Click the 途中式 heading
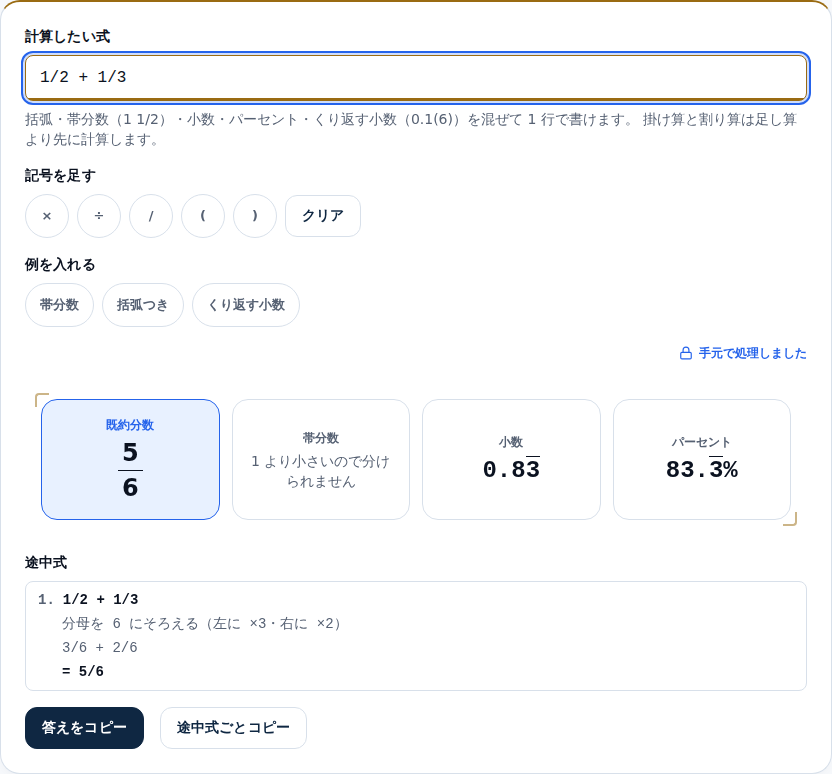 pos(46,562)
